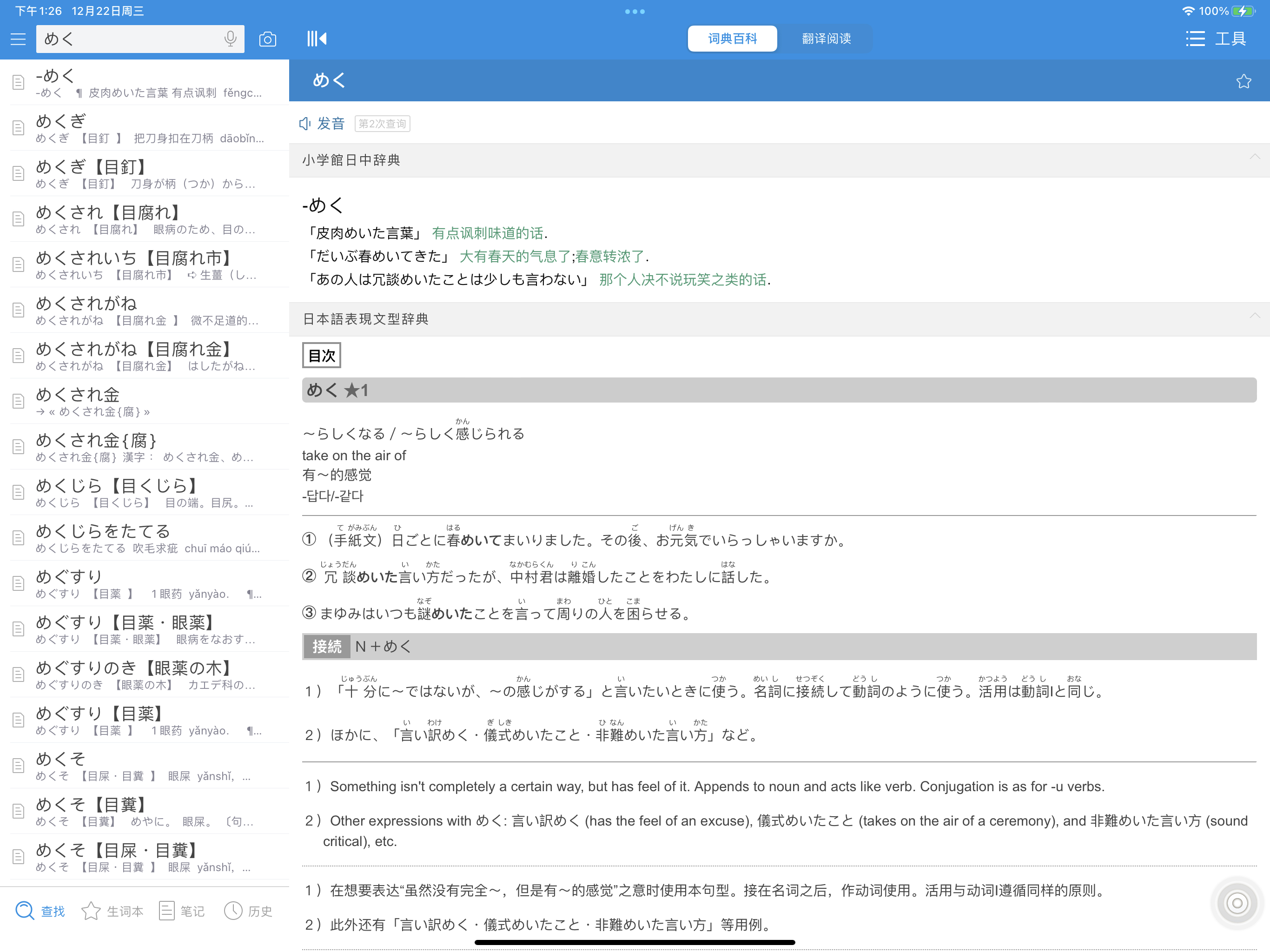
Task: Click the 目次 contents button
Action: [x=322, y=356]
